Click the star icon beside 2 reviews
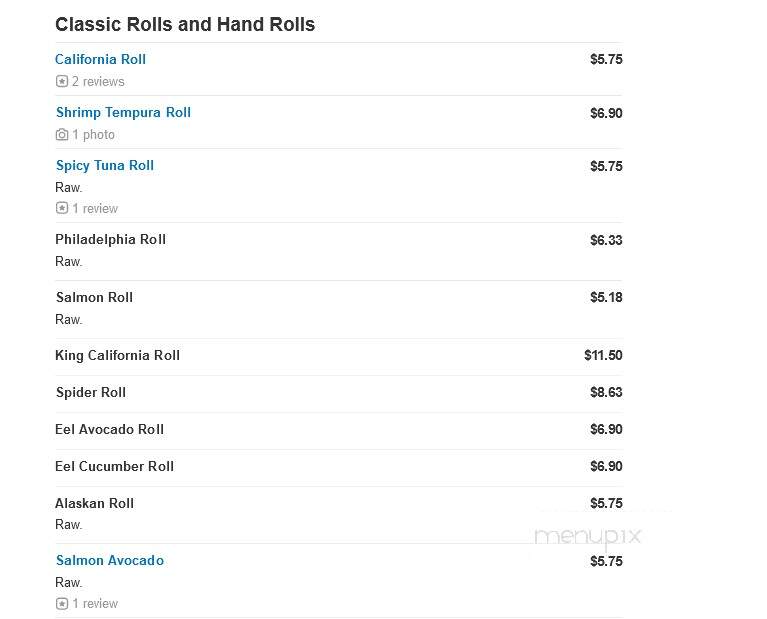Screen dimensions: 767x619 [x=62, y=81]
